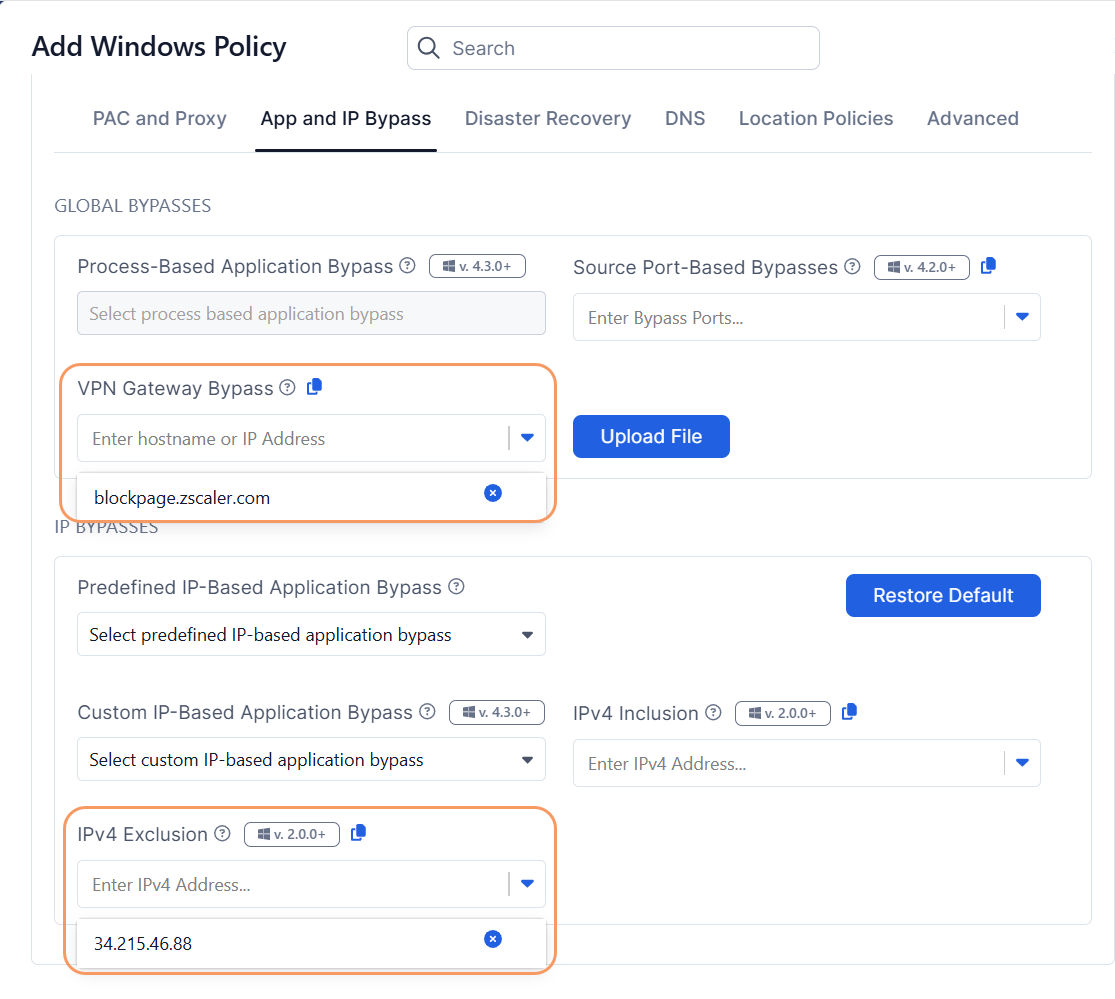Click the v. 2.0.0+ badge beside IPv4 Exclusion
The height and width of the screenshot is (999, 1115).
292,834
